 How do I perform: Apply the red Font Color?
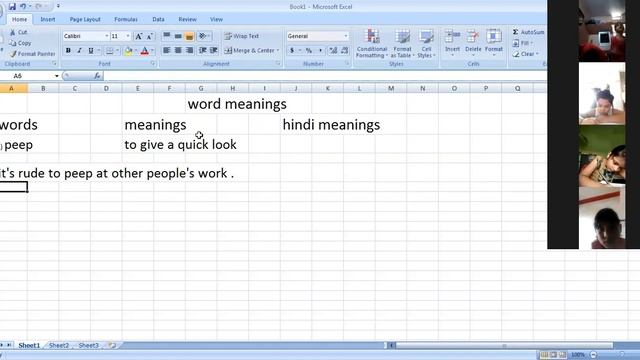coord(144,51)
